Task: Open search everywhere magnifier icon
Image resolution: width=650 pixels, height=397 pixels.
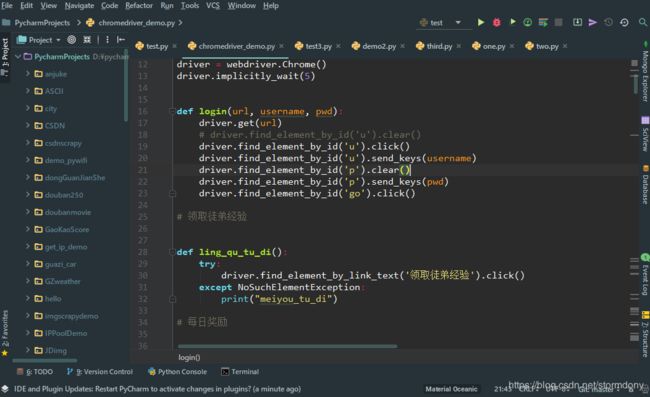Action: pos(643,22)
